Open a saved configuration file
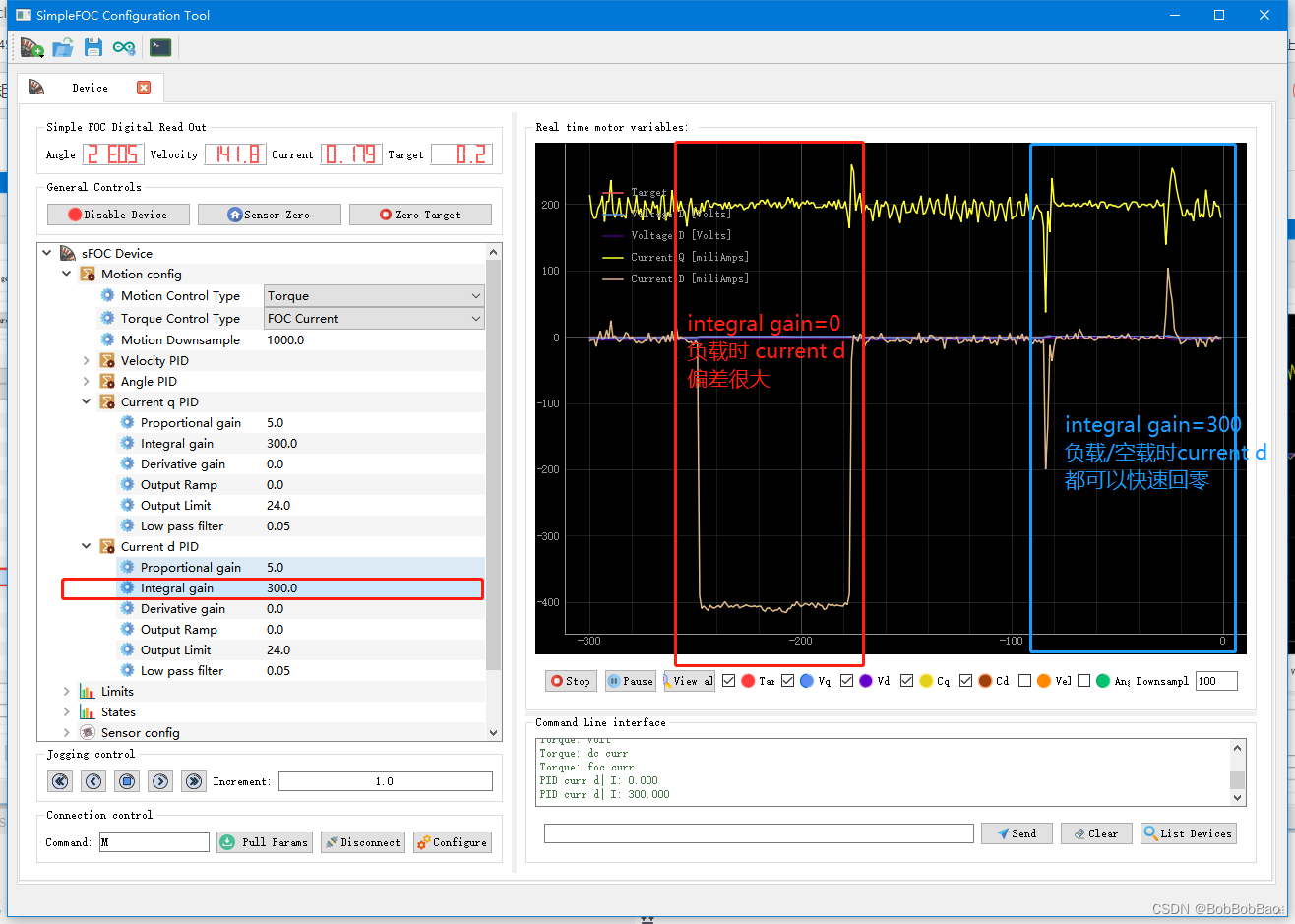The image size is (1295, 924). point(63,47)
